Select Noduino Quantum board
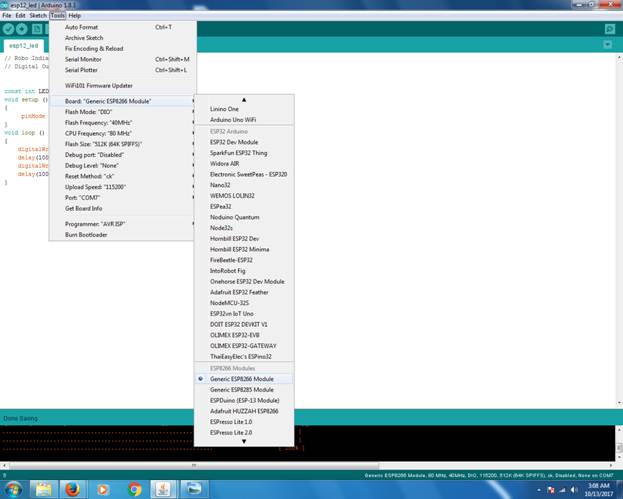Image resolution: width=623 pixels, height=499 pixels. [x=244, y=217]
